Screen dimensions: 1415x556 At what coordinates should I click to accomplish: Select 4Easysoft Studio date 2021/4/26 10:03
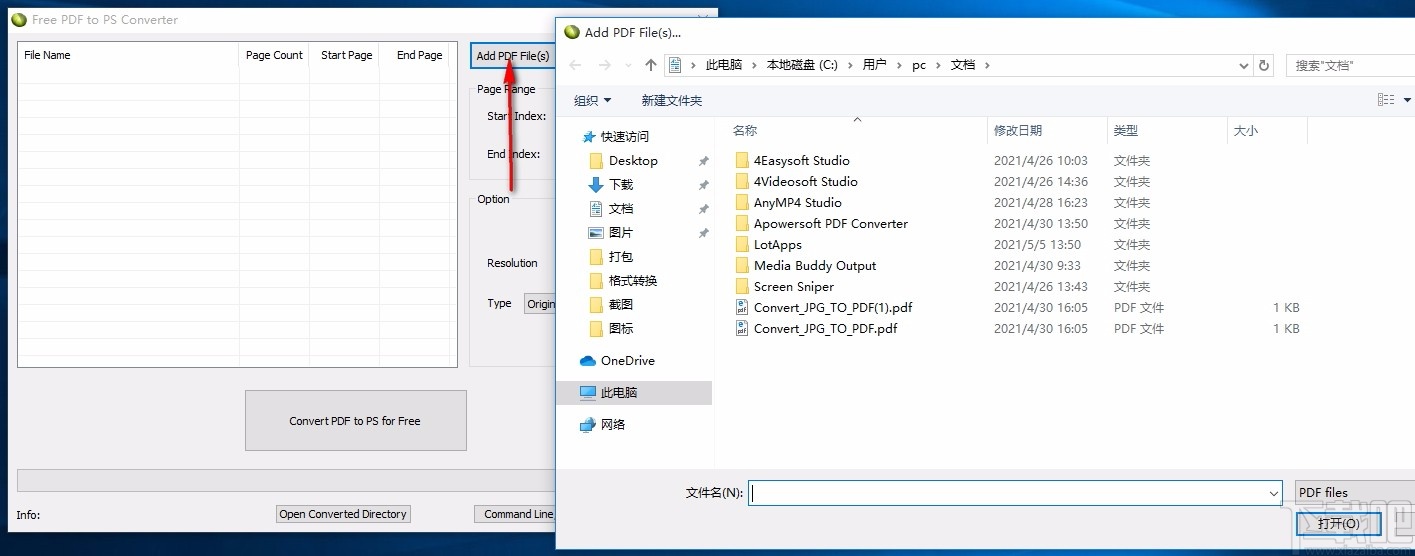tap(1040, 160)
